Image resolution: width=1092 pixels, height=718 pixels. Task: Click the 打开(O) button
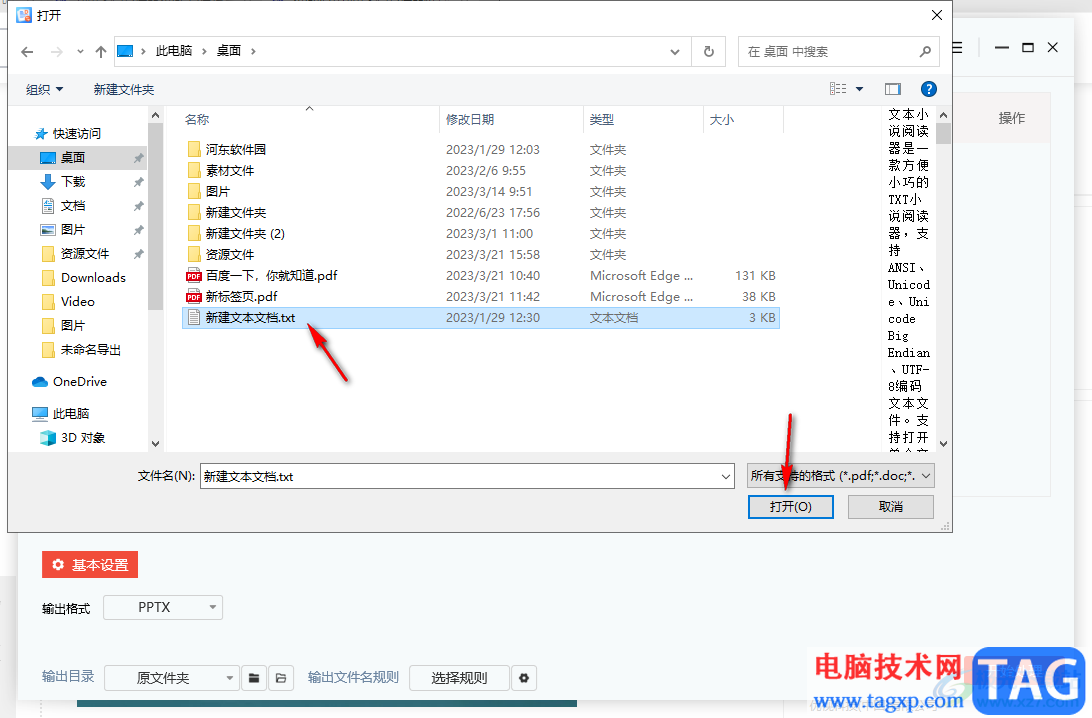tap(790, 507)
